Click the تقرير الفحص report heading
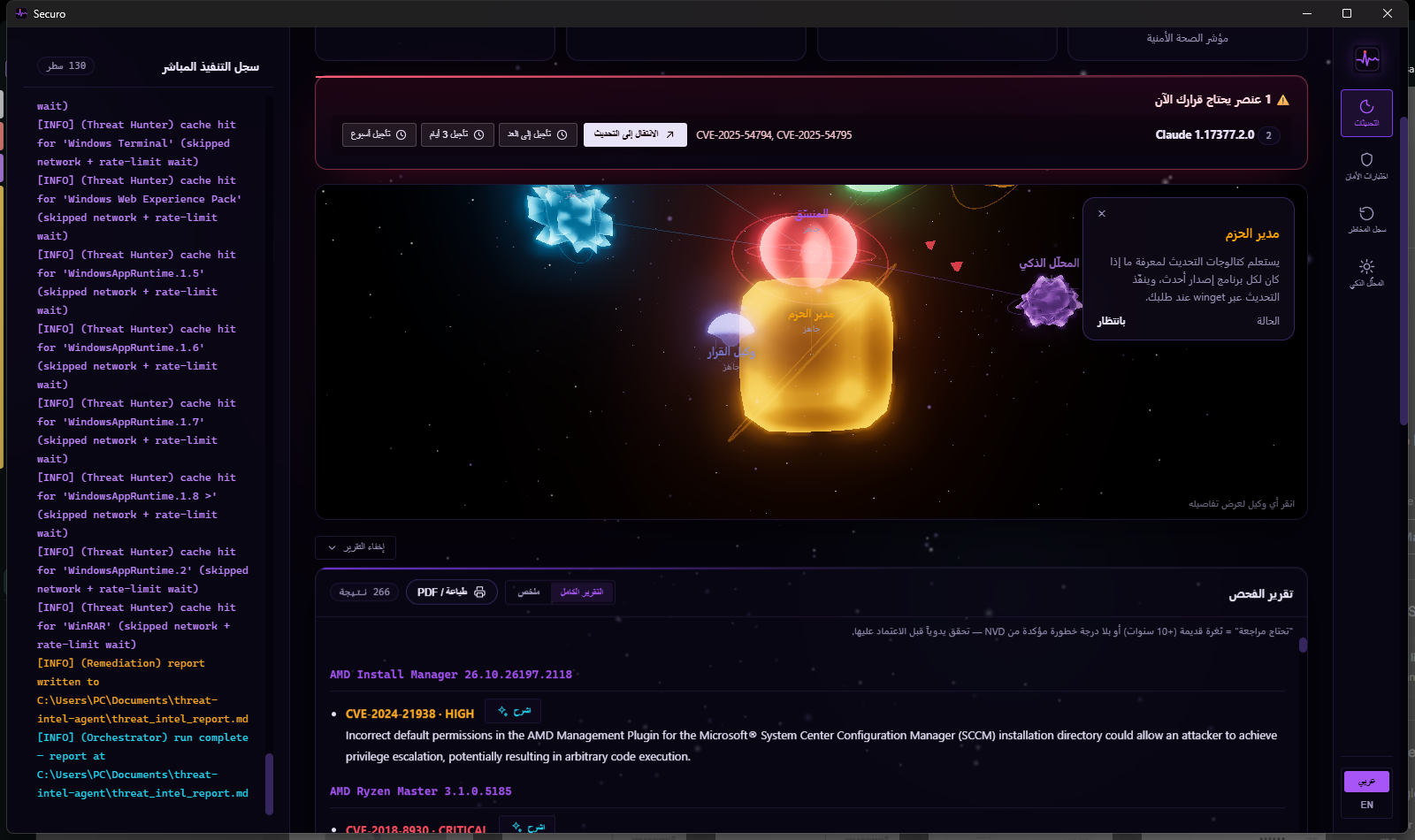This screenshot has height=840, width=1415. pos(1260,594)
